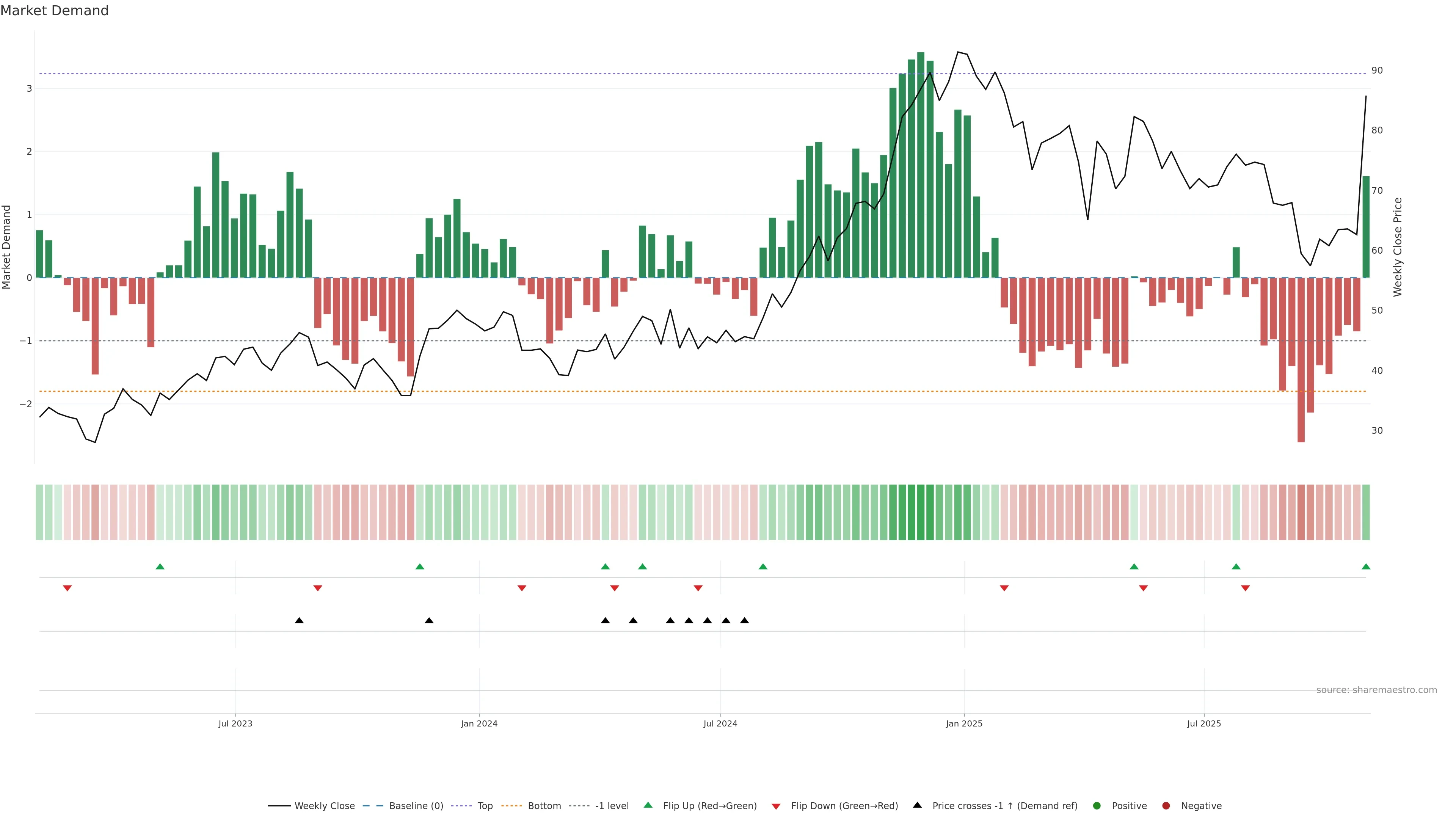1456x819 pixels.
Task: Click the Weekly Close Price axis title
Action: tap(1397, 247)
